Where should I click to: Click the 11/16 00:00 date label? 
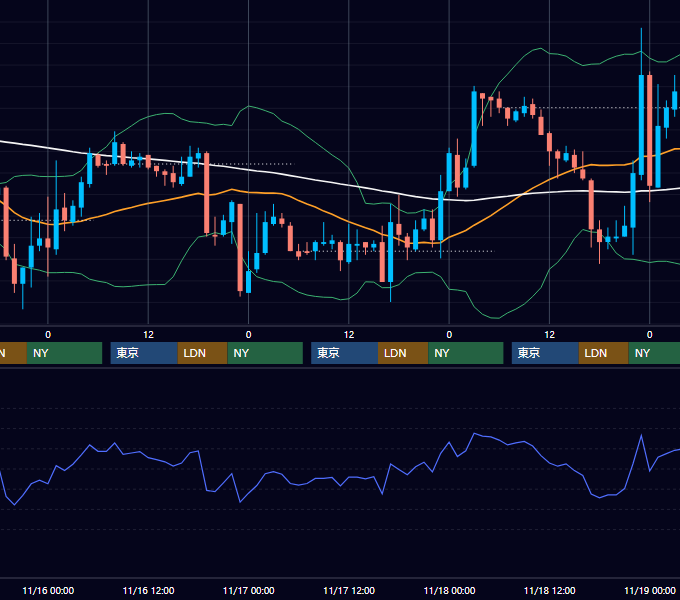pos(48,590)
